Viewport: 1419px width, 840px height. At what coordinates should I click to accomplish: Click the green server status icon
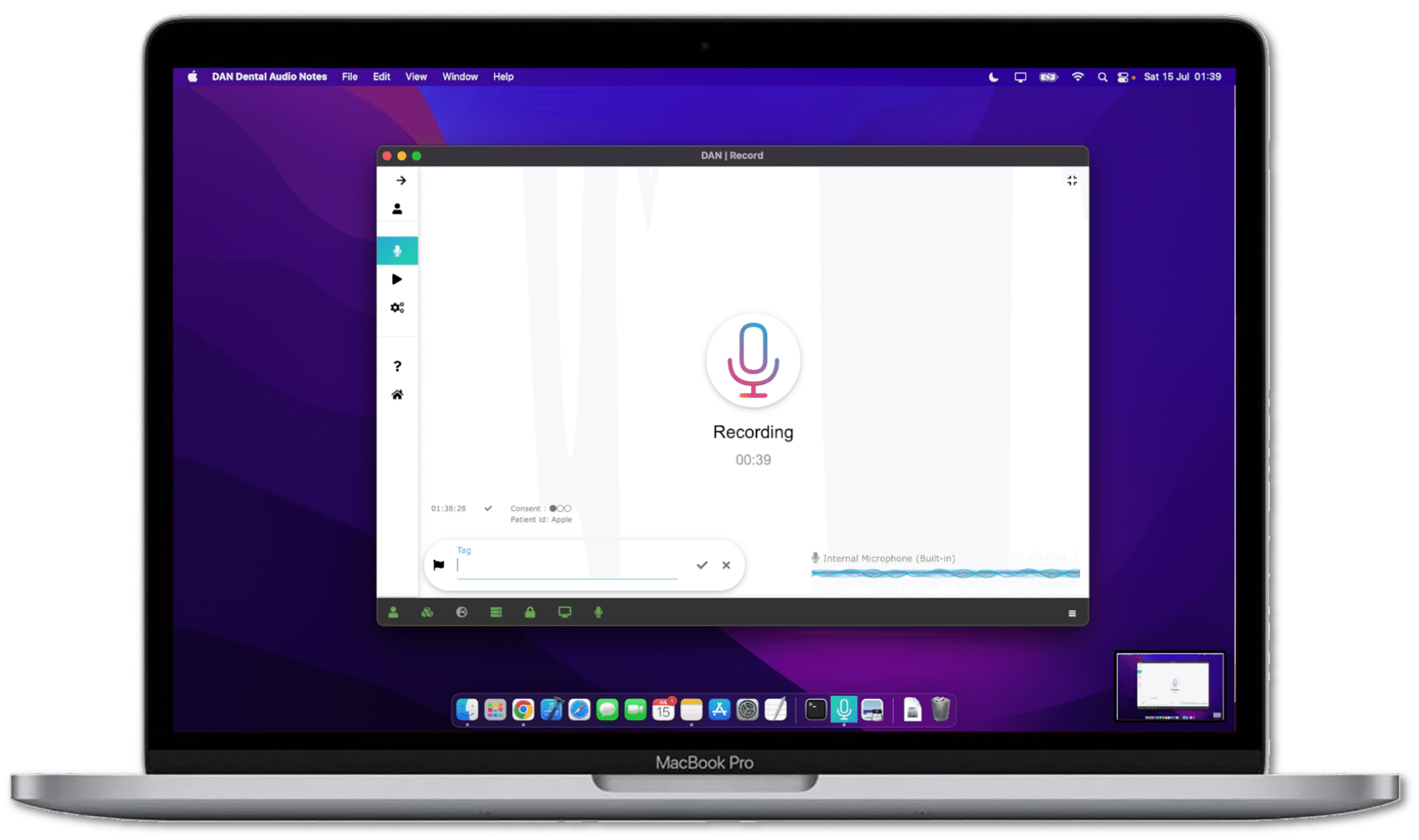point(496,612)
